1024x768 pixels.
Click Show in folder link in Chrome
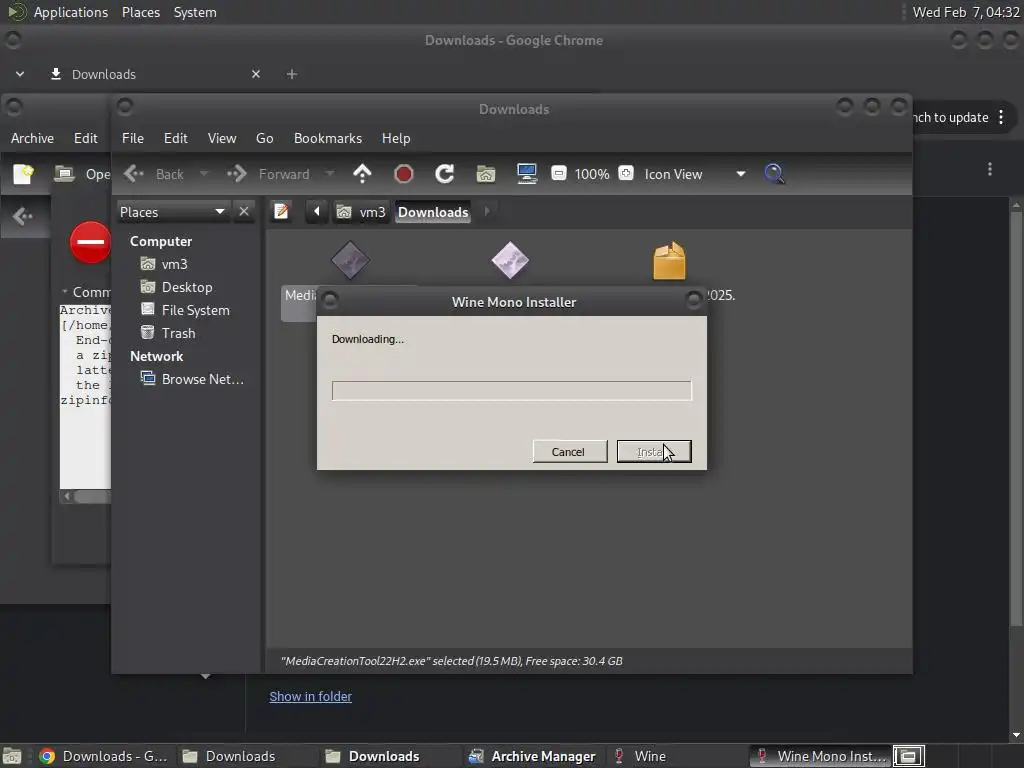pyautogui.click(x=310, y=696)
